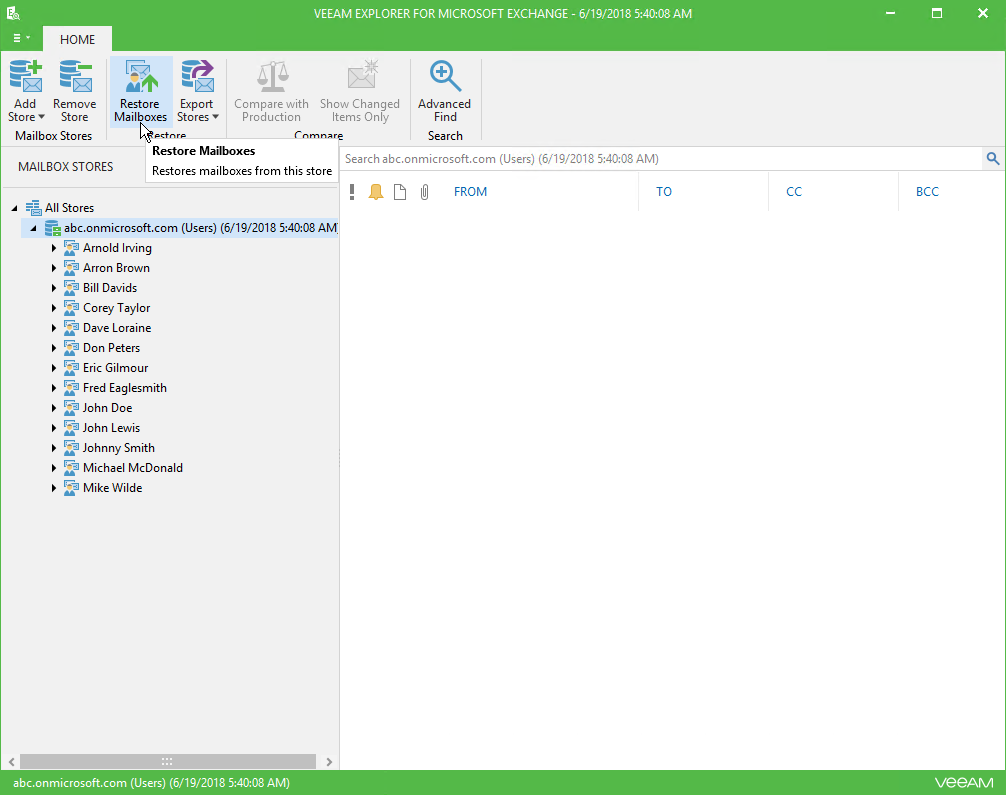Sort messages by TO column
The height and width of the screenshot is (795, 1006).
click(x=663, y=191)
